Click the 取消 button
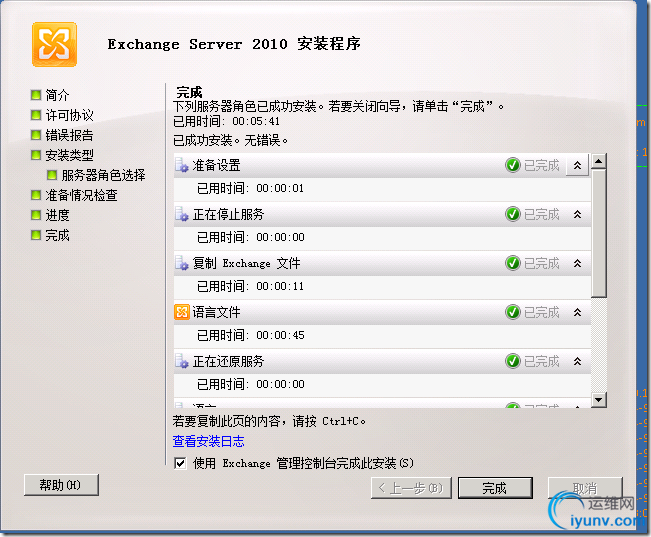This screenshot has width=651, height=537. tap(585, 488)
